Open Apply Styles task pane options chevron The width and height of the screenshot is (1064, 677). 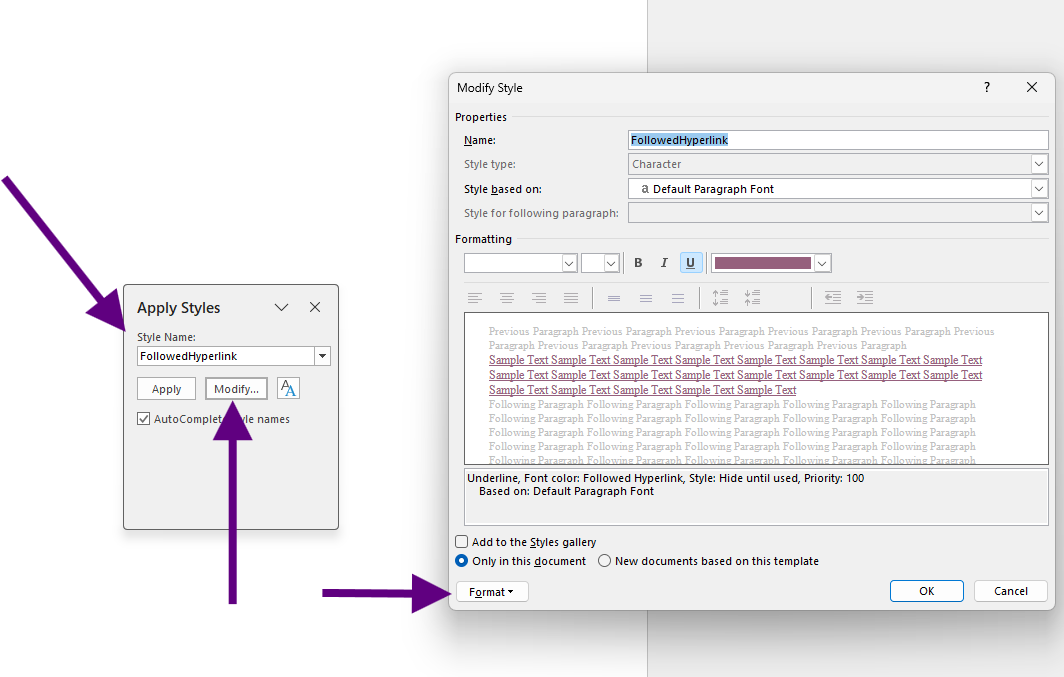click(282, 307)
